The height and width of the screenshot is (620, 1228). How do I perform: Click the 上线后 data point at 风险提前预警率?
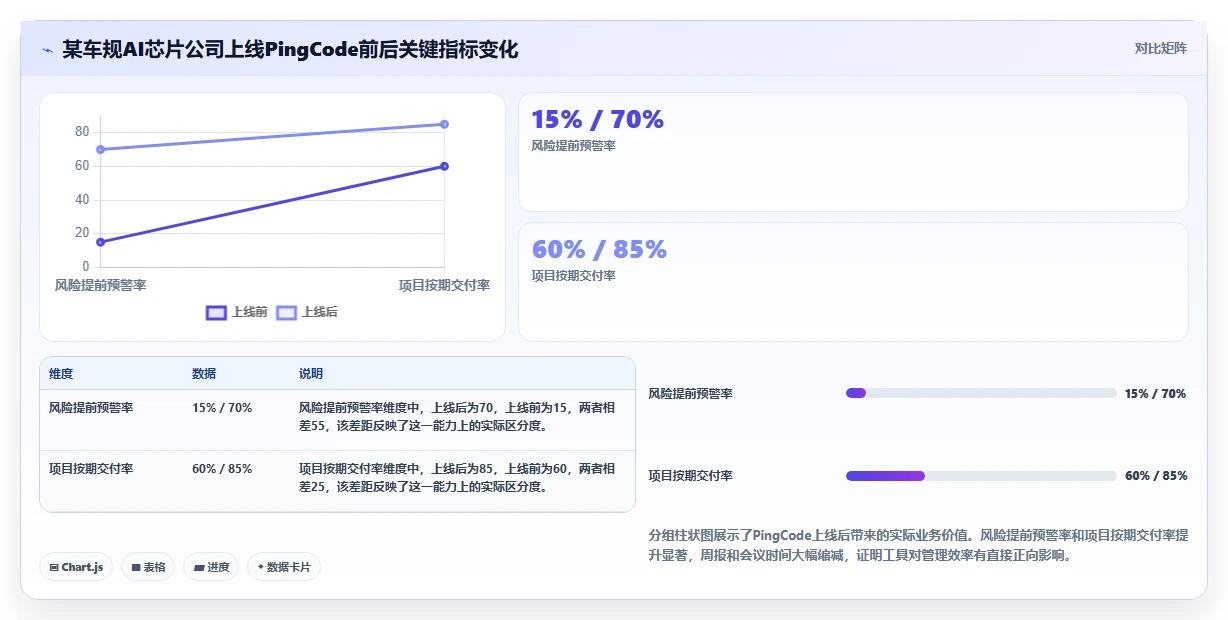(101, 150)
